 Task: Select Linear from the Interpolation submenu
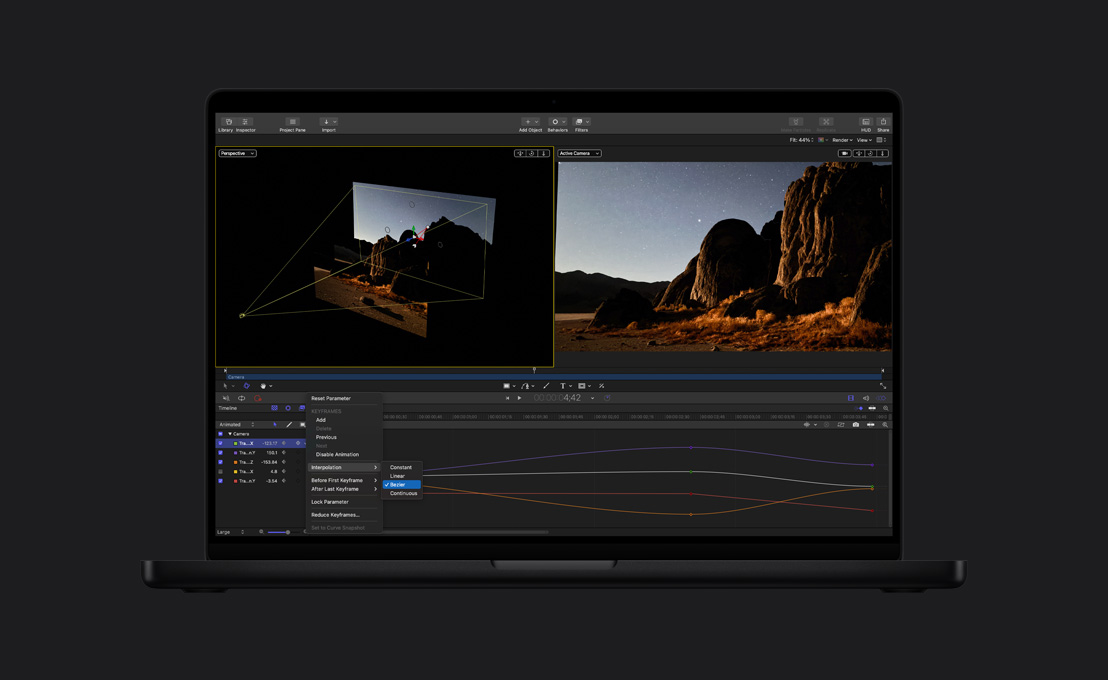pyautogui.click(x=400, y=476)
